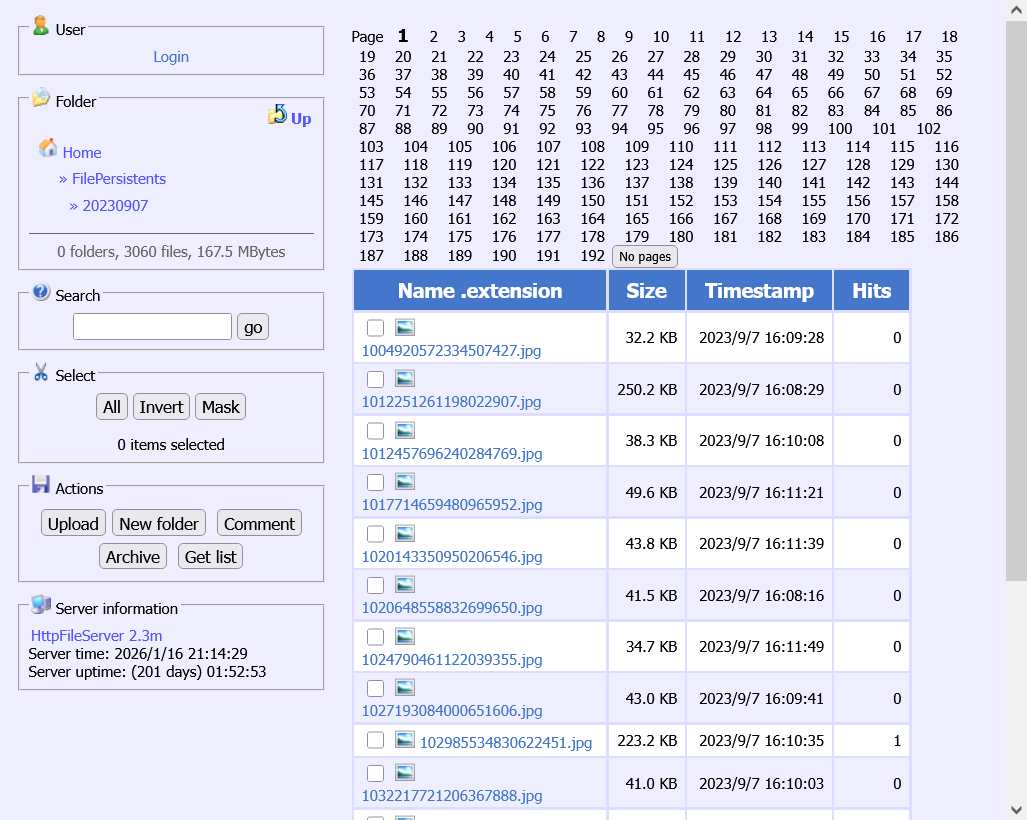Viewport: 1027px width, 820px height.
Task: Click image icon beside 100492057233450­7427.jpg
Action: tap(405, 327)
